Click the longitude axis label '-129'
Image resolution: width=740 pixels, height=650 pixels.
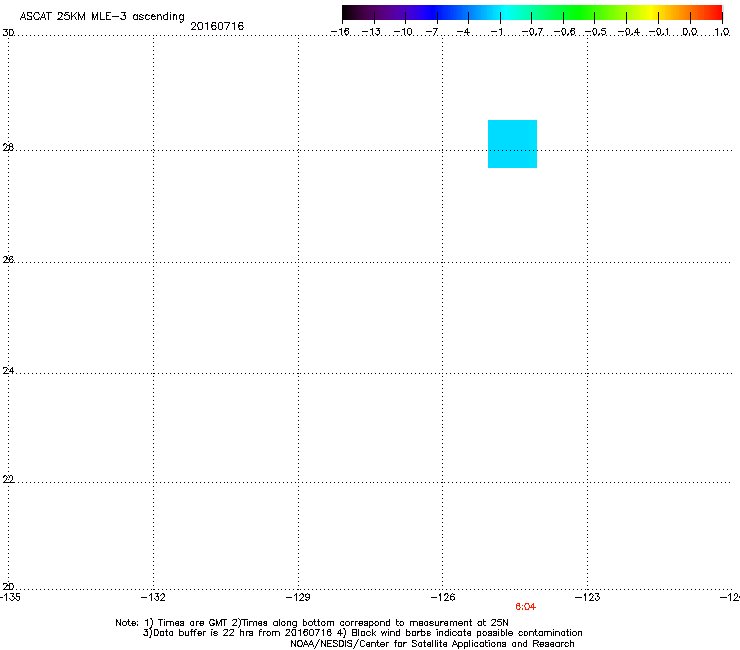click(x=298, y=597)
